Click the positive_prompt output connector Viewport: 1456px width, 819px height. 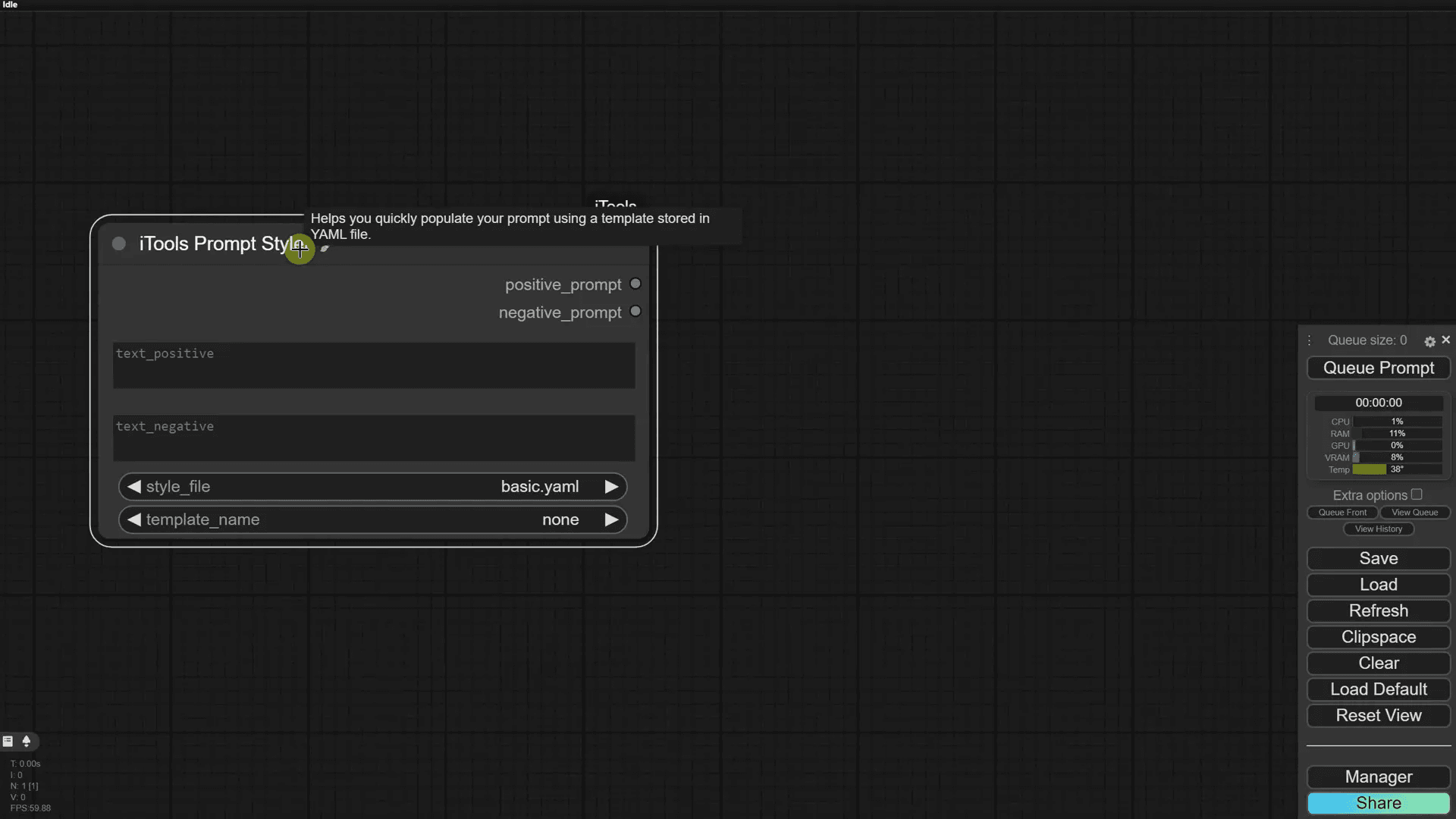coord(635,284)
